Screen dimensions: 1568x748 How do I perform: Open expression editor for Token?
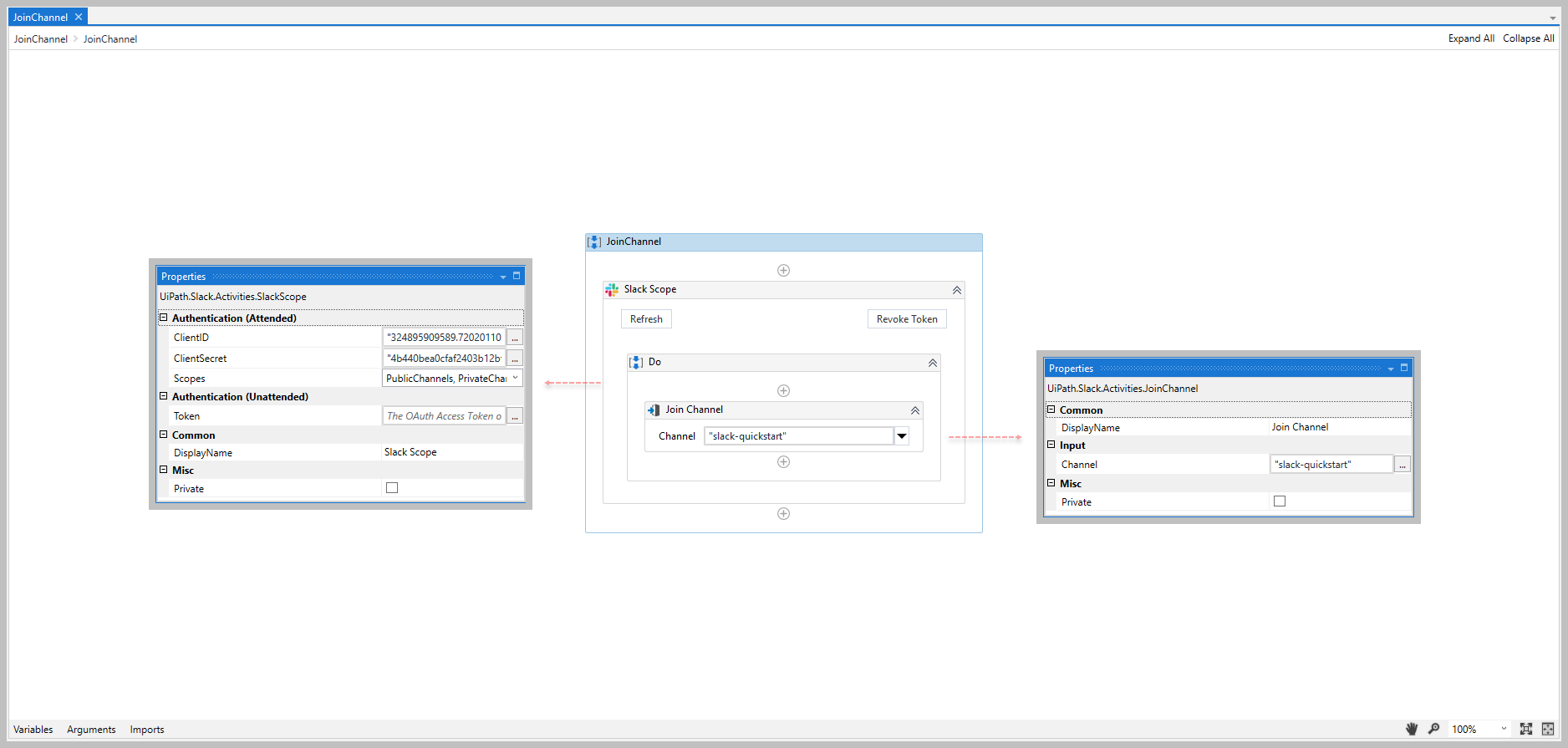click(515, 416)
